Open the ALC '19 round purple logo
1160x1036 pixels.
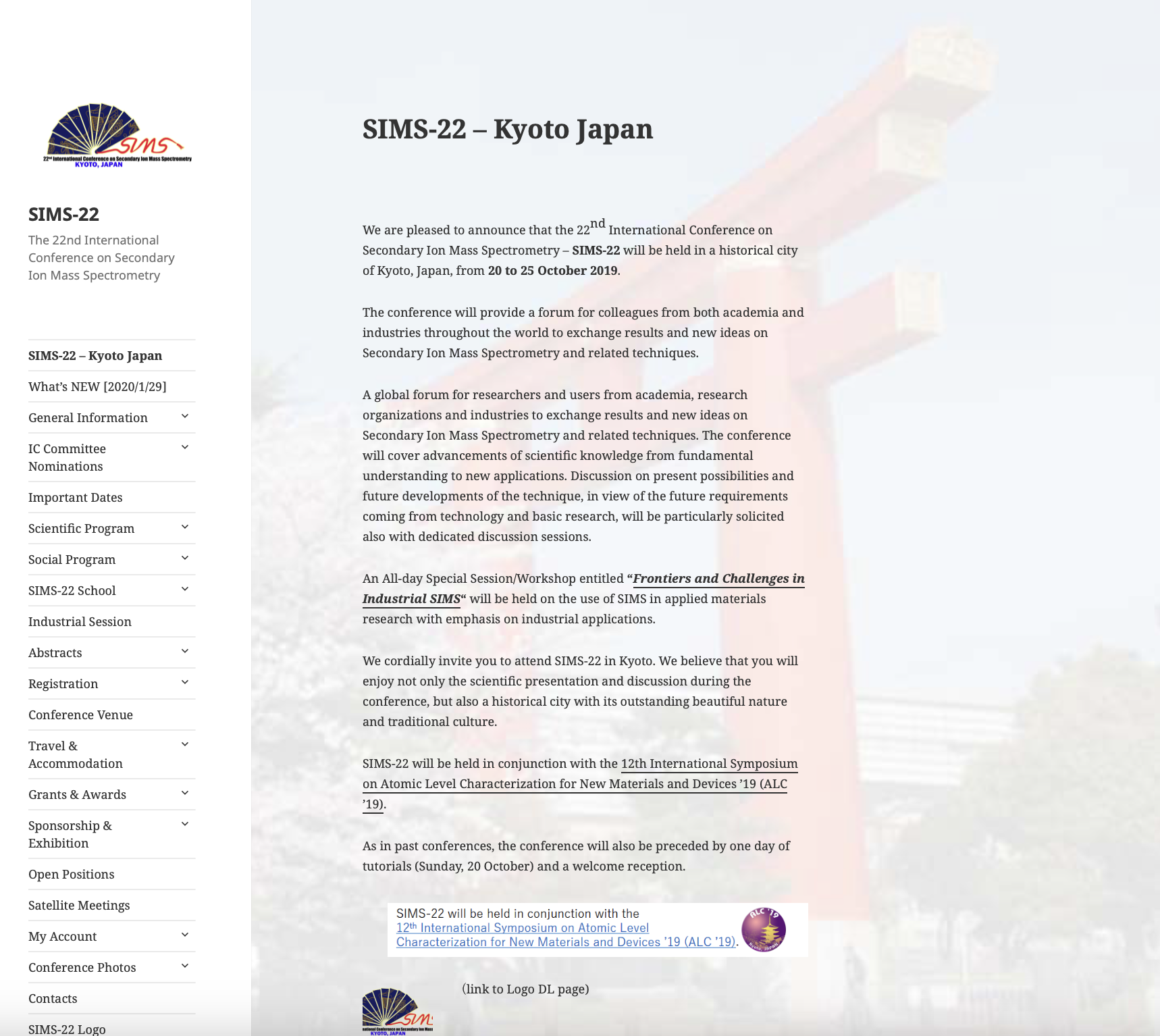click(x=764, y=929)
